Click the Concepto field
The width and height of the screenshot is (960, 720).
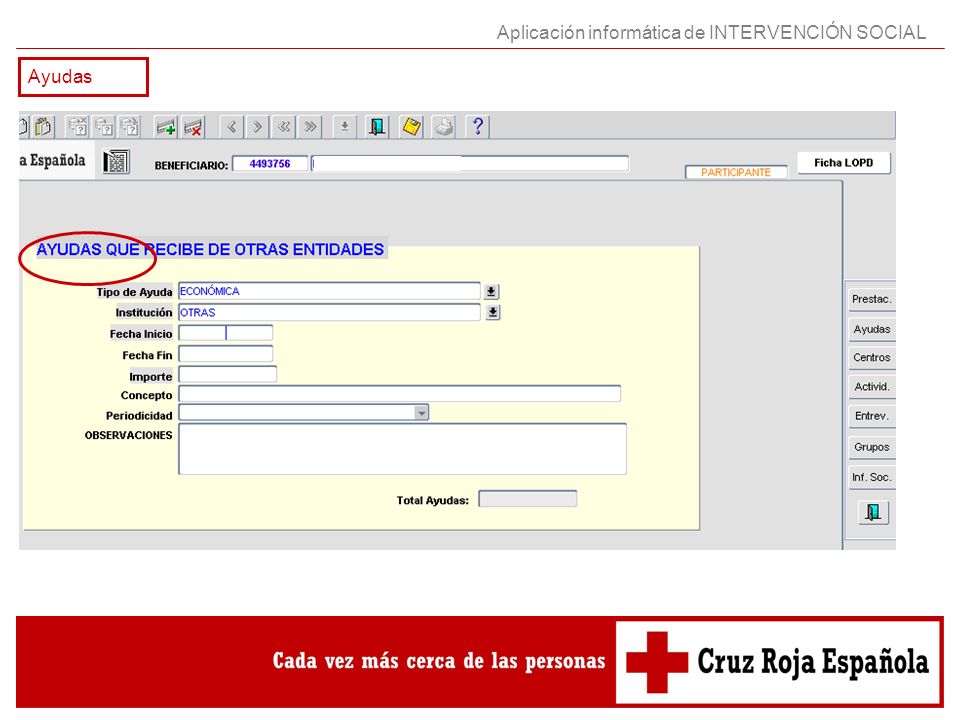click(x=400, y=394)
